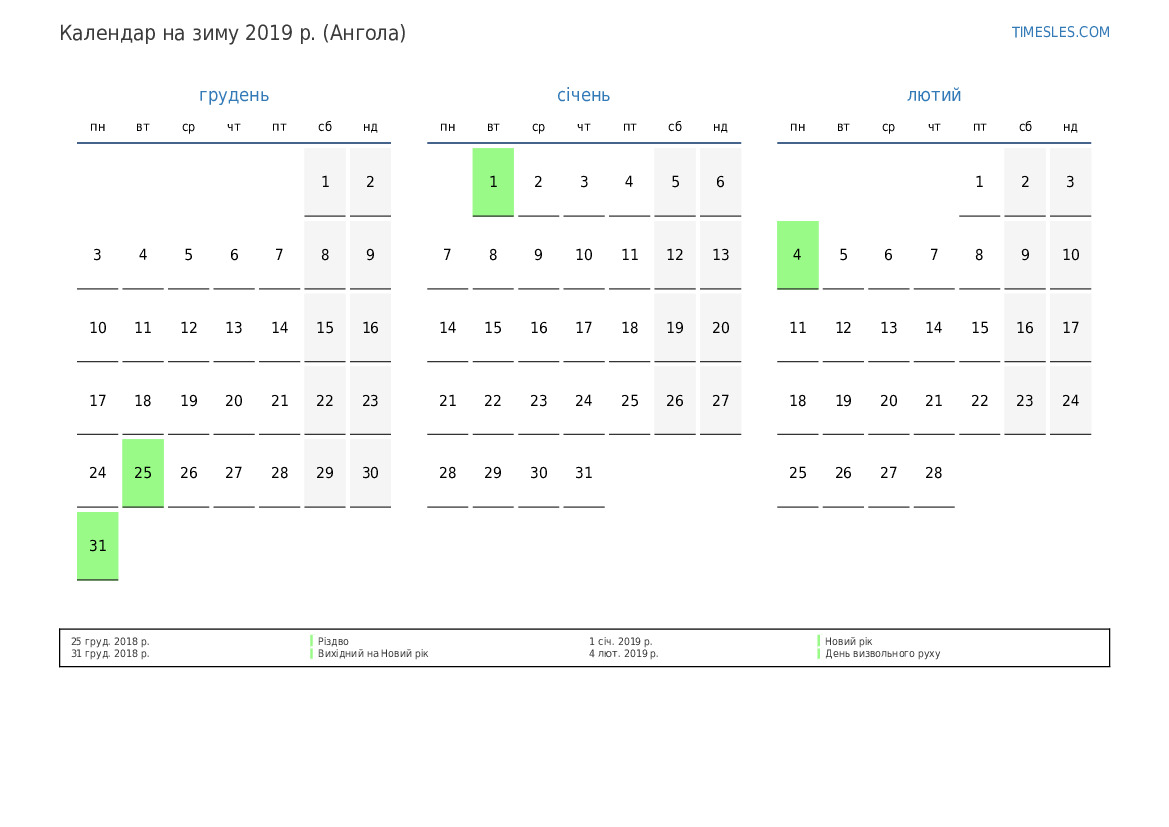Click the Різдво legend entry
Viewport: 1169px width, 827px height.
pos(334,641)
